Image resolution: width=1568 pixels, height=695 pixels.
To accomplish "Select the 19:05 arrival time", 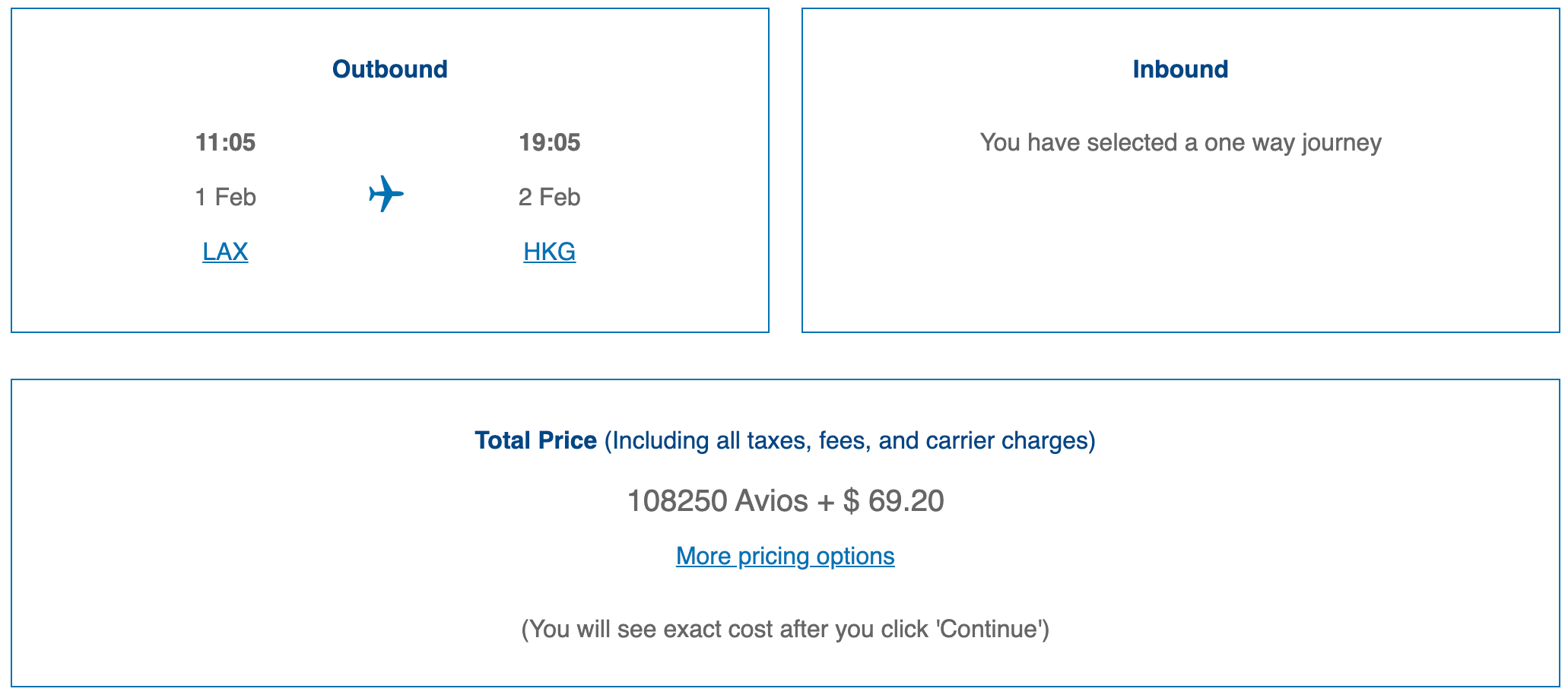I will click(549, 142).
